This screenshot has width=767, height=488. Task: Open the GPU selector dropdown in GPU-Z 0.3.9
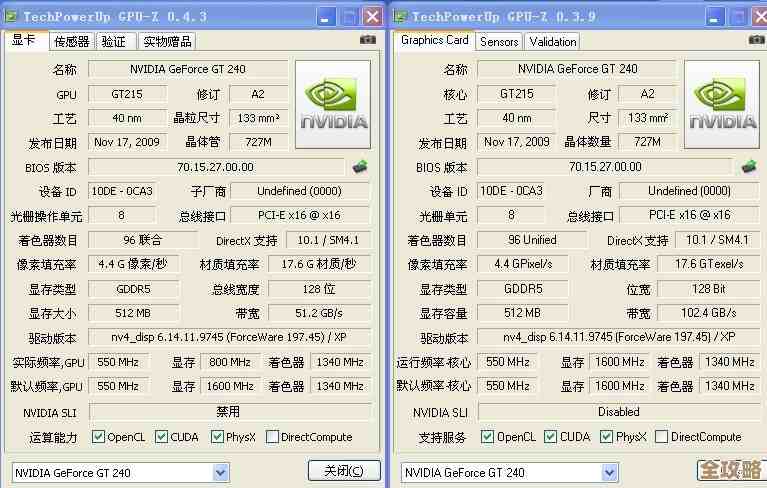(609, 472)
